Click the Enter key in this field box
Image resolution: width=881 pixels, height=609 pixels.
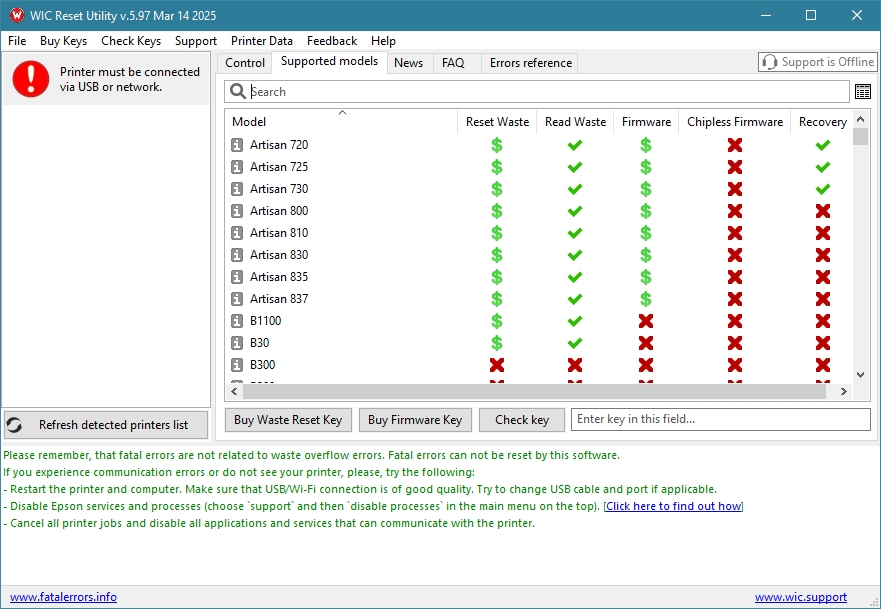tap(720, 420)
